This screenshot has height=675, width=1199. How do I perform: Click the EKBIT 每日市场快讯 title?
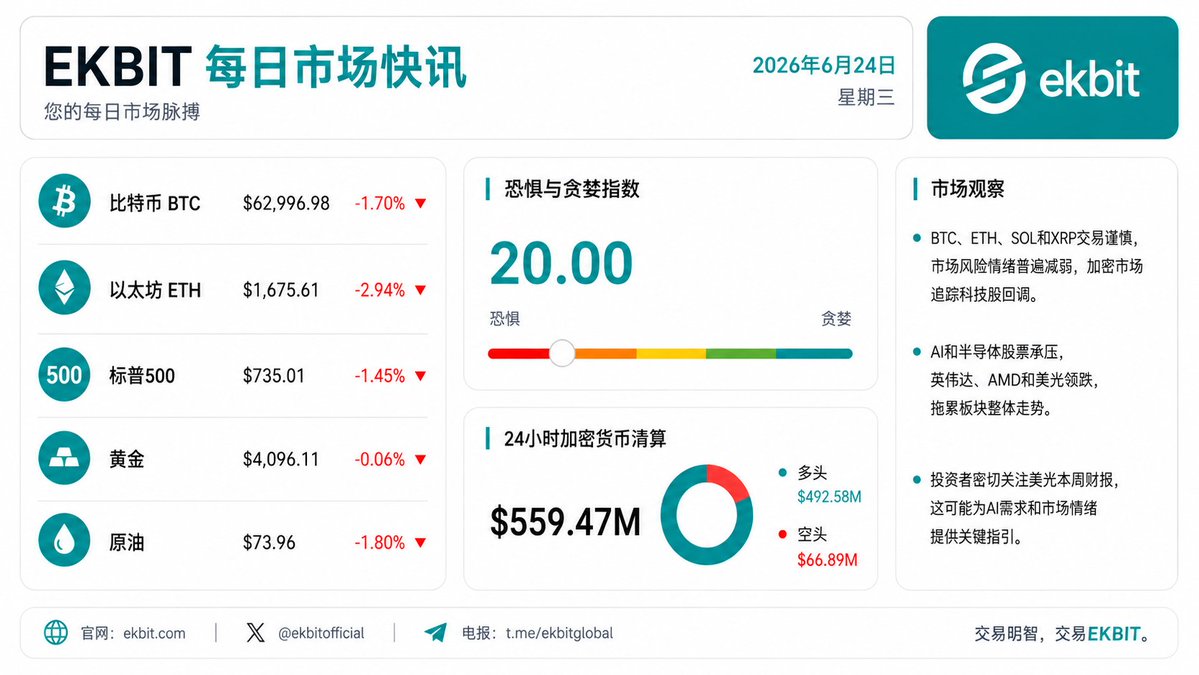click(x=255, y=67)
